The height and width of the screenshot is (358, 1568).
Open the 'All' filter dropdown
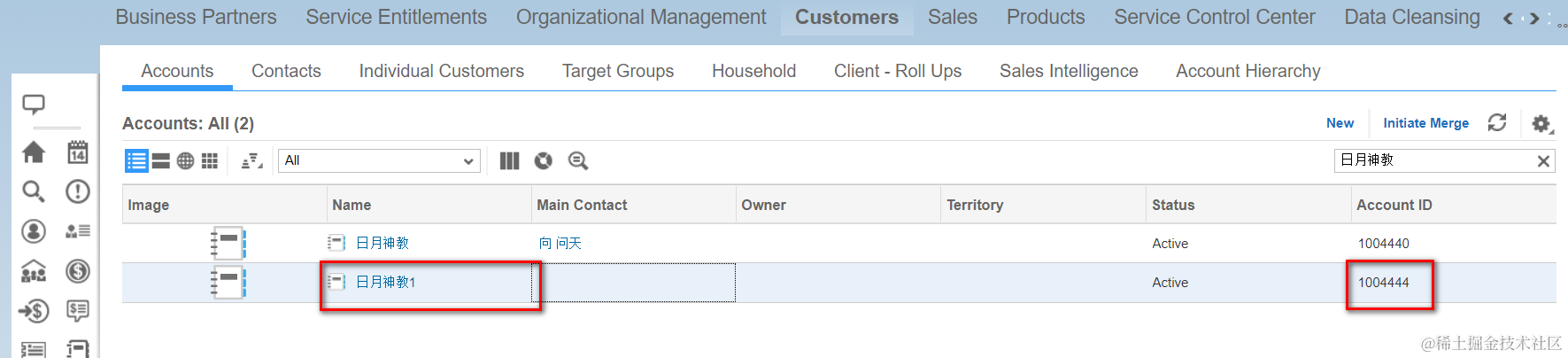click(380, 160)
